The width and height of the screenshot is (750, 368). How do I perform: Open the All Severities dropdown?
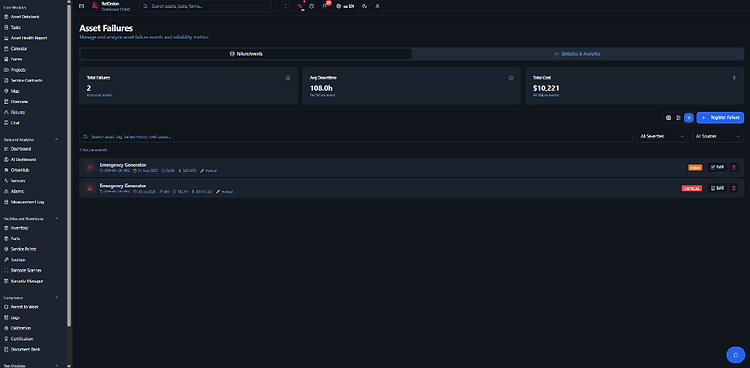click(662, 136)
